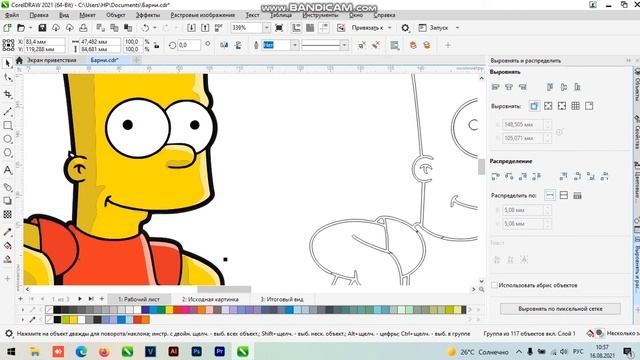Click Publish to PDF icon
The width and height of the screenshot is (640, 360).
[219, 28]
